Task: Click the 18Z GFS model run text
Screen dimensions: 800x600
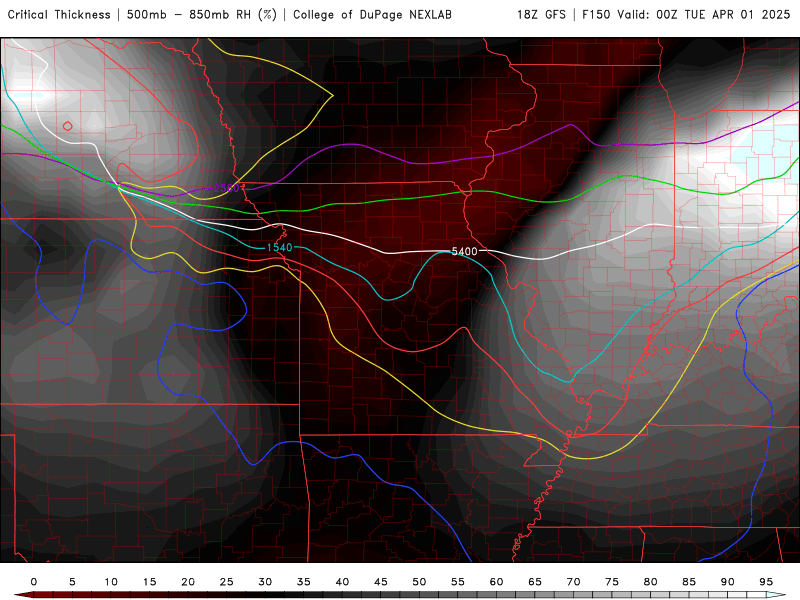Action: (x=541, y=15)
